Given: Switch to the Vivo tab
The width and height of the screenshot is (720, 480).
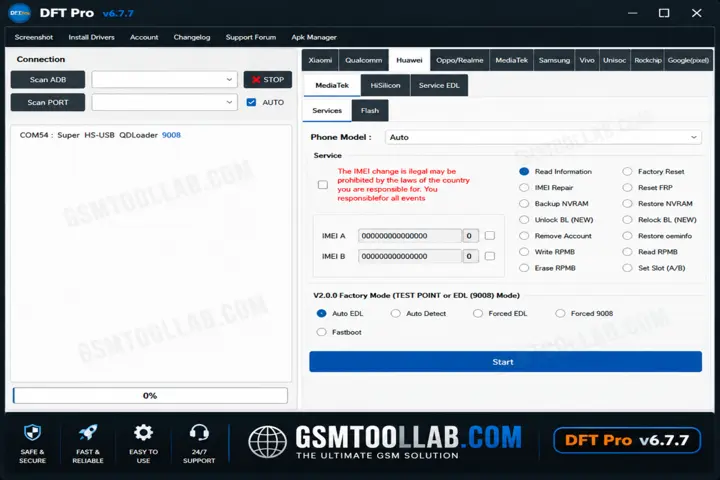Looking at the screenshot, I should click(x=587, y=60).
